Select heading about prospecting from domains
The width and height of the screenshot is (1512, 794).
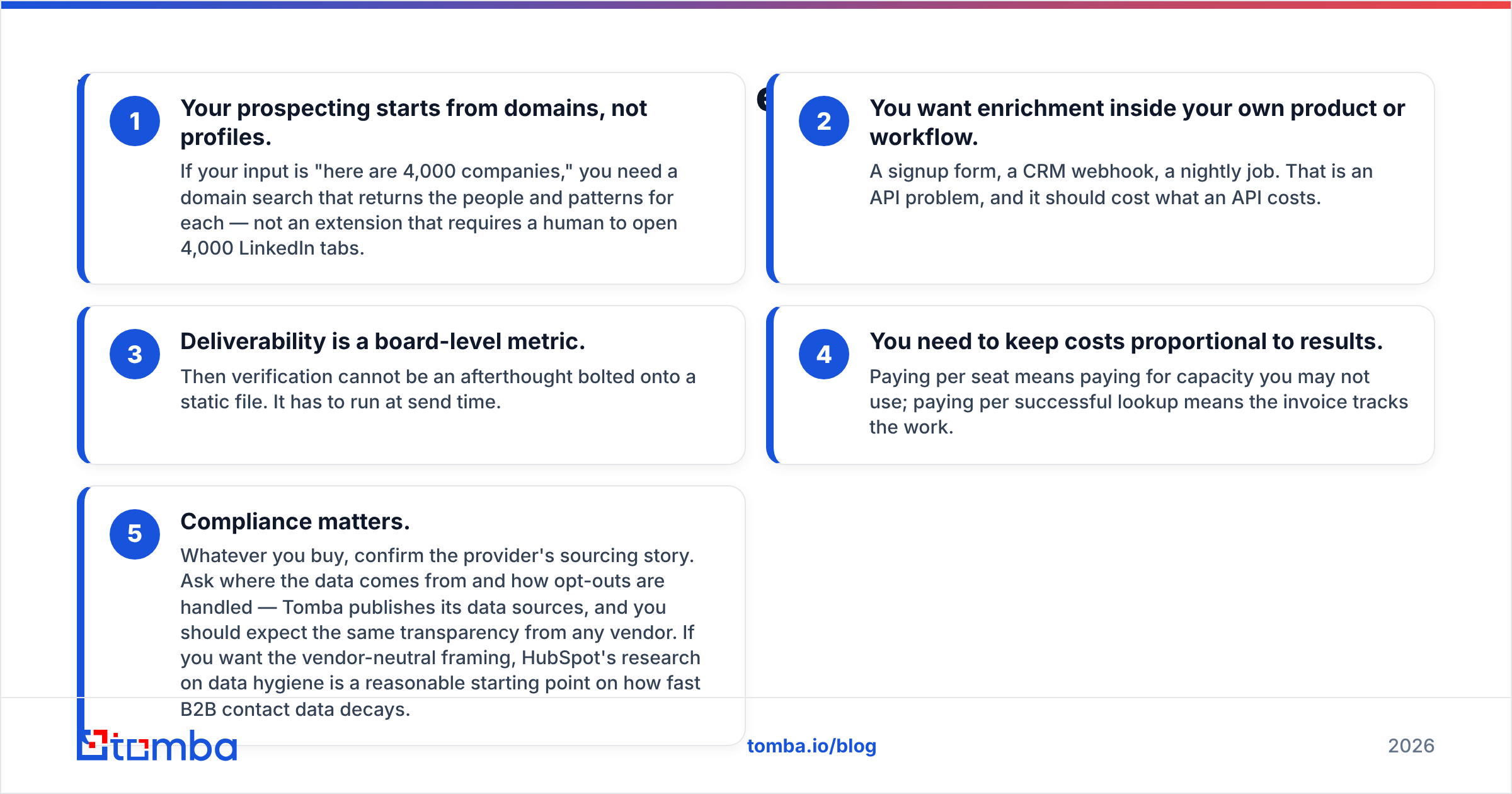[413, 122]
